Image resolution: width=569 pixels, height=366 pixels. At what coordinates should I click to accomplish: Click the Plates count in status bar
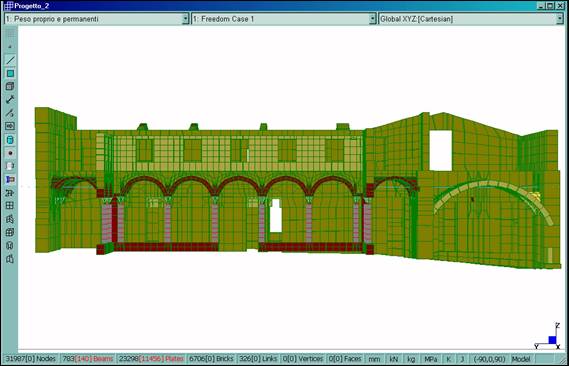click(x=151, y=359)
